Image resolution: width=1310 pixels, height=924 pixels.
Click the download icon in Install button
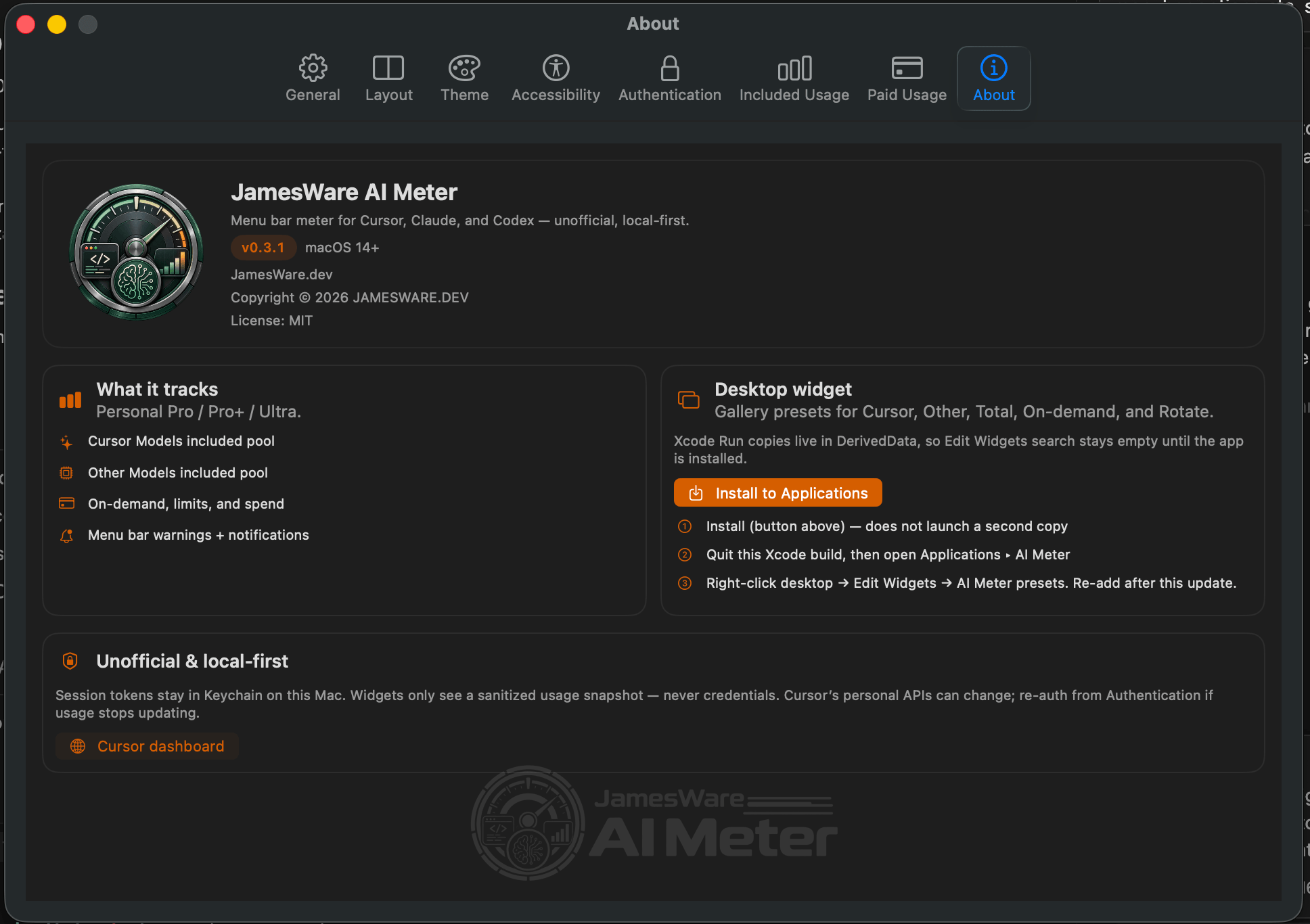pos(696,493)
